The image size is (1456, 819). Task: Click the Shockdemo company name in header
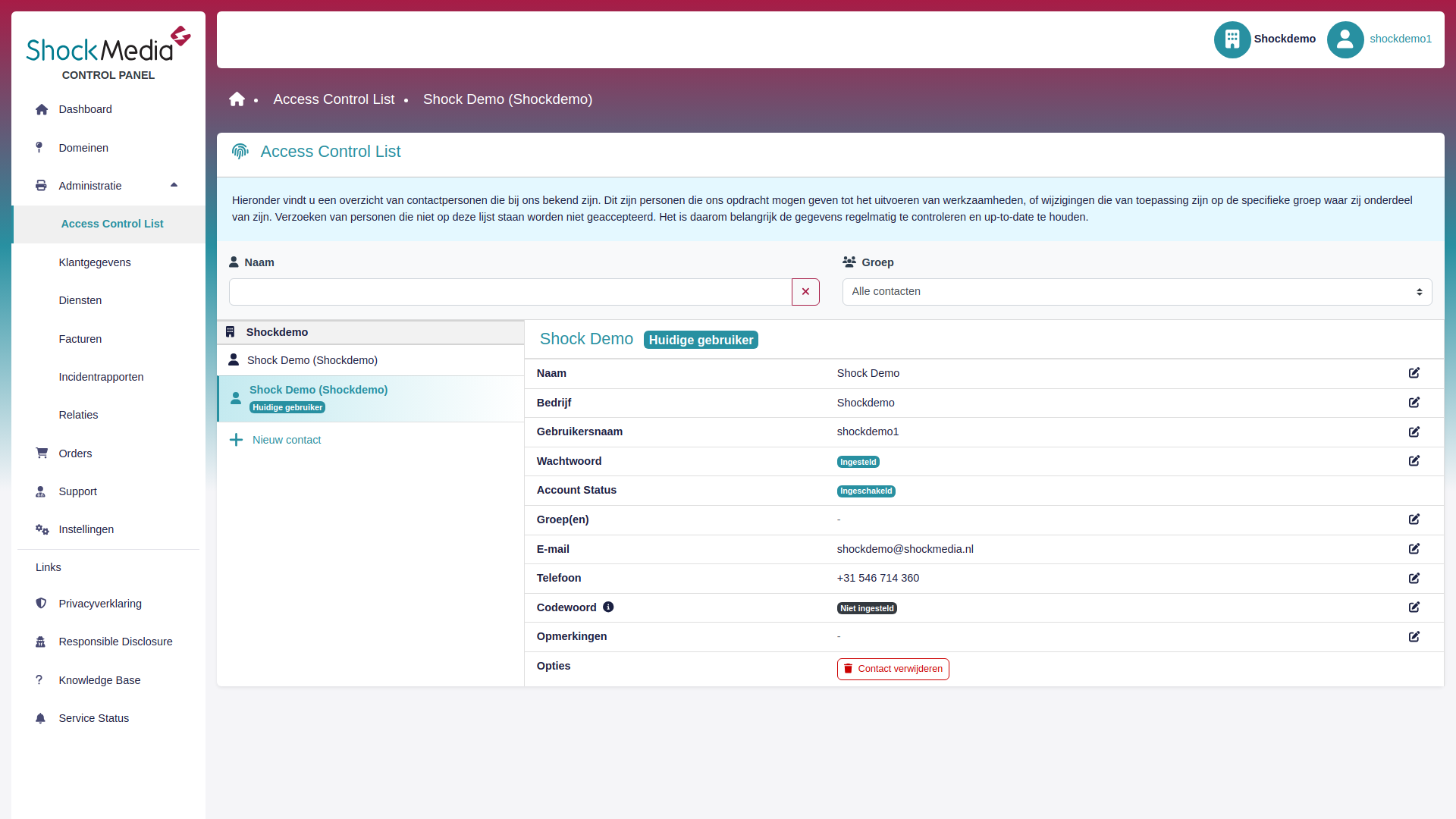pyautogui.click(x=1285, y=39)
